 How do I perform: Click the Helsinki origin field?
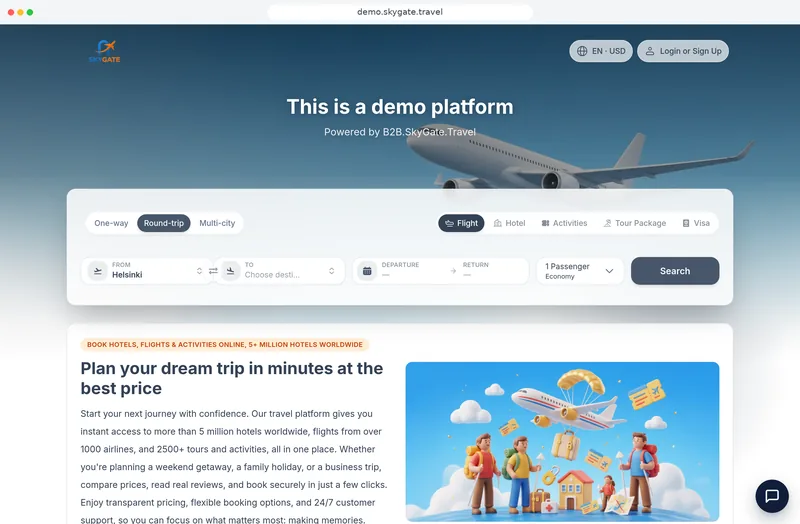[147, 271]
